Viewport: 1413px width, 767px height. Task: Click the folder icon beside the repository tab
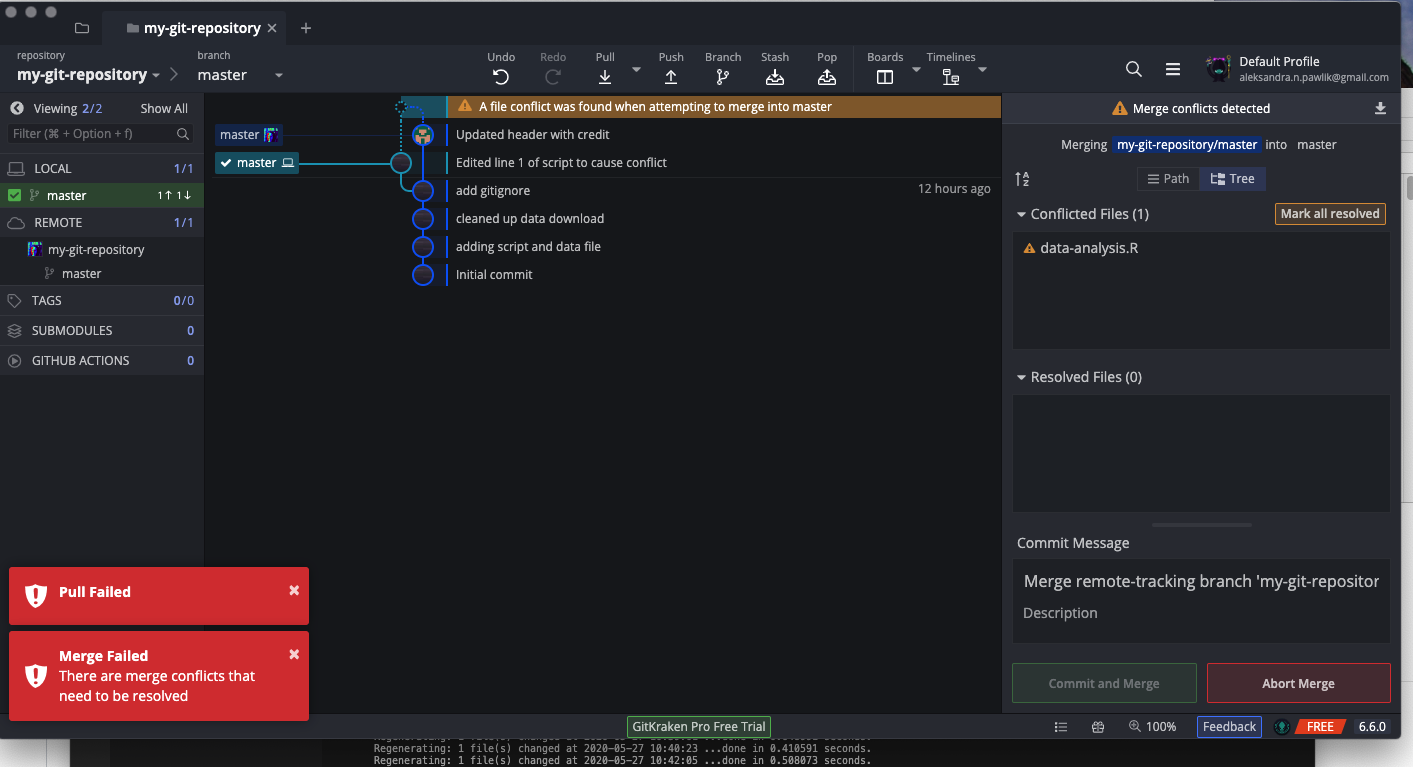coord(81,28)
